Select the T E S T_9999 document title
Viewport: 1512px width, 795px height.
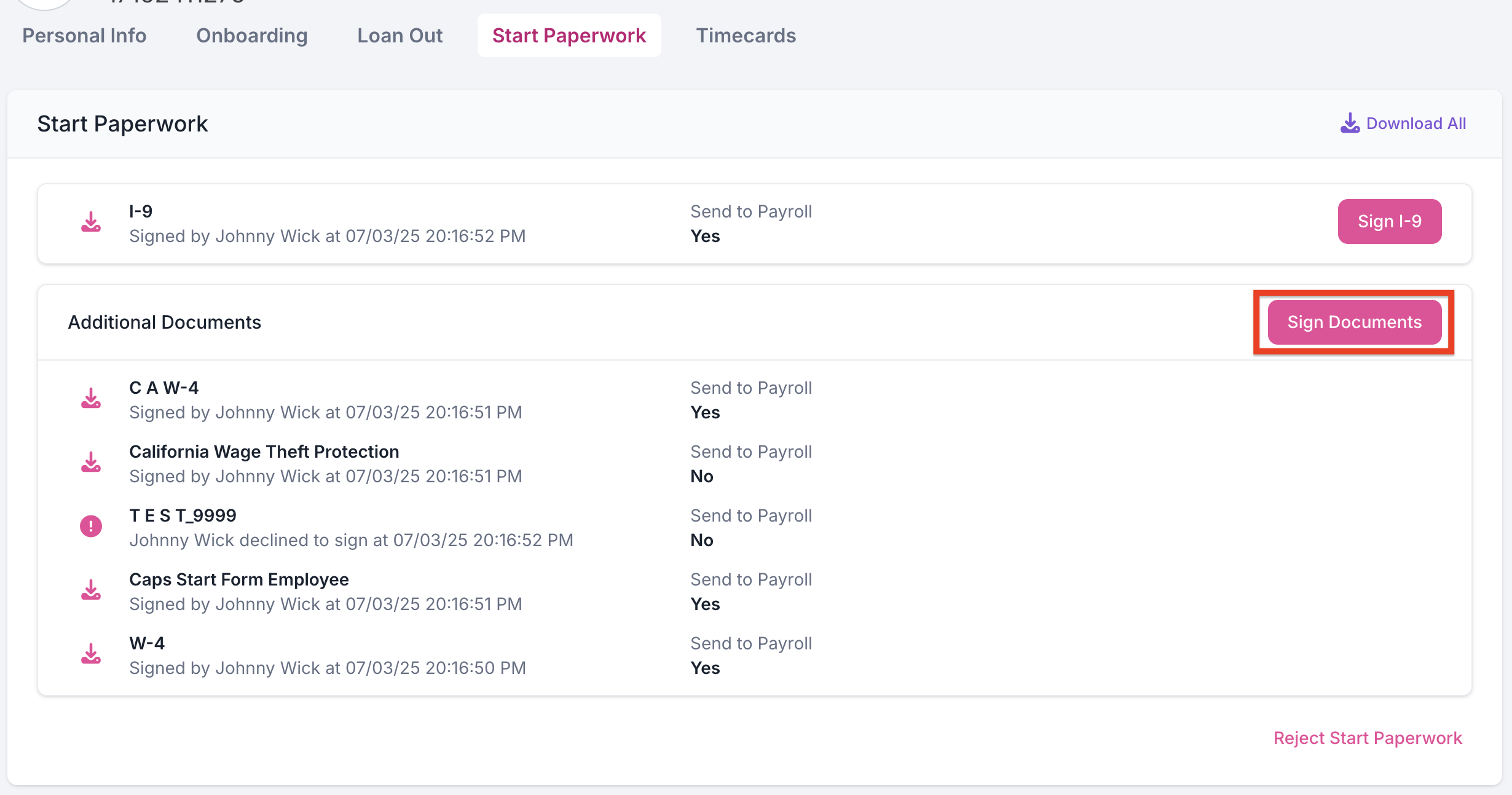pos(183,515)
